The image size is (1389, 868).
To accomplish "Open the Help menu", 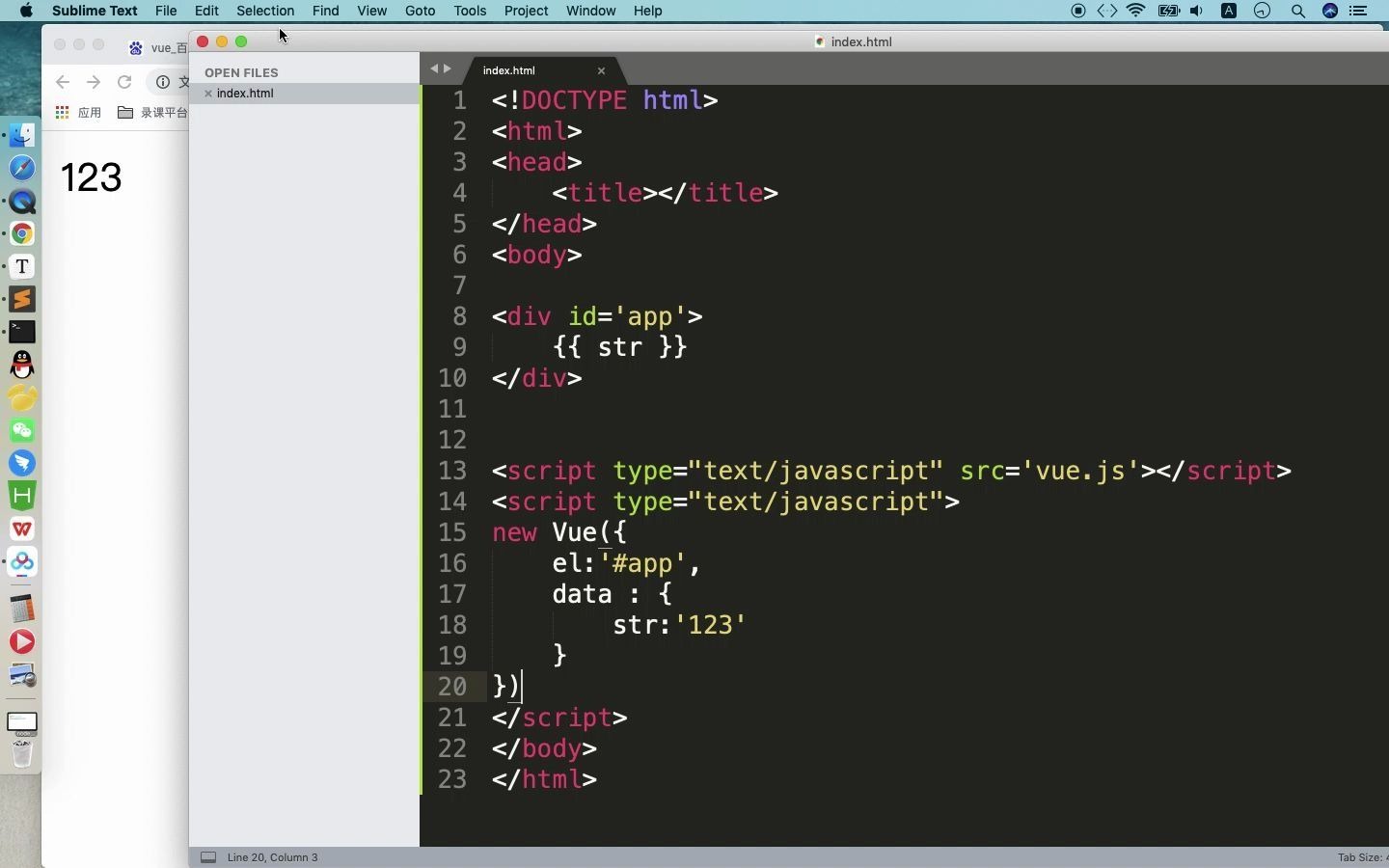I will pos(648,11).
